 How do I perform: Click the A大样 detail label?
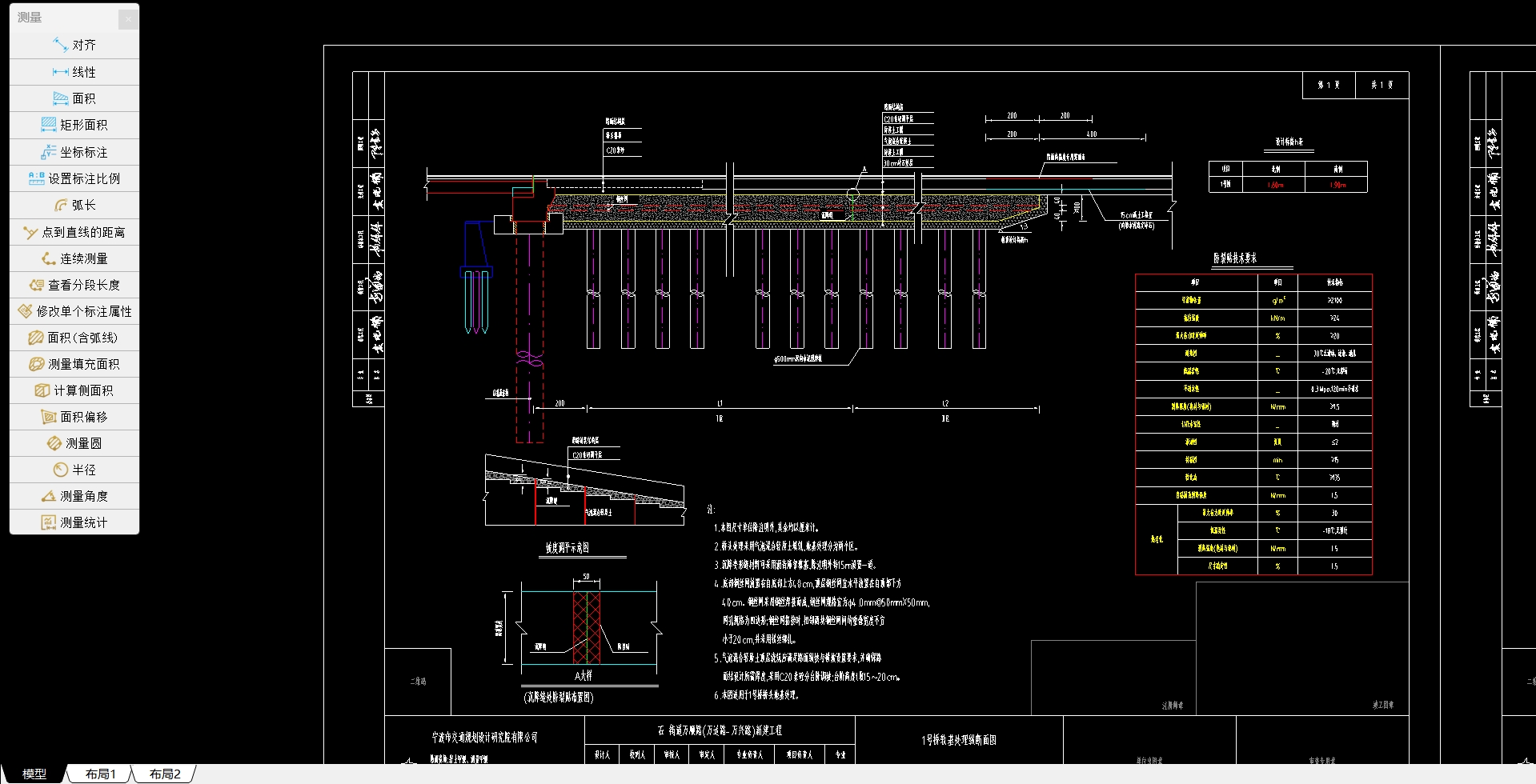coord(584,675)
